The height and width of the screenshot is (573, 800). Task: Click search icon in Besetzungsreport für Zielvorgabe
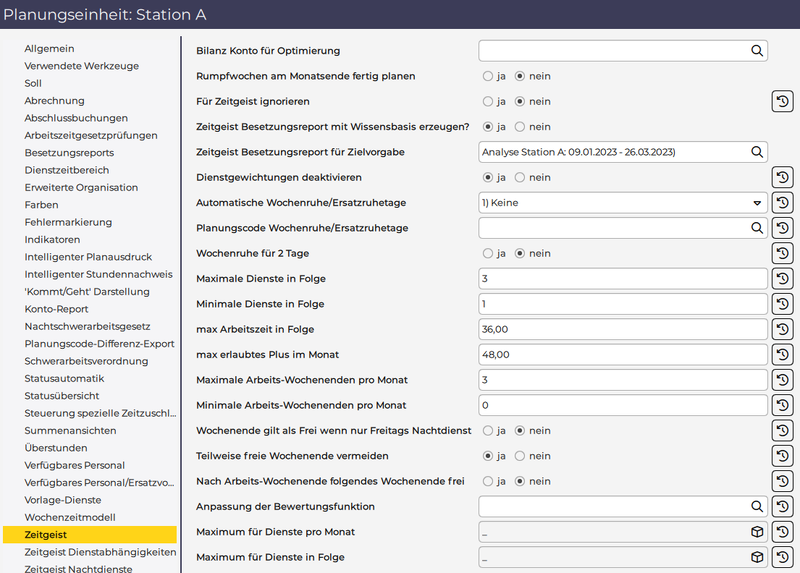click(757, 152)
